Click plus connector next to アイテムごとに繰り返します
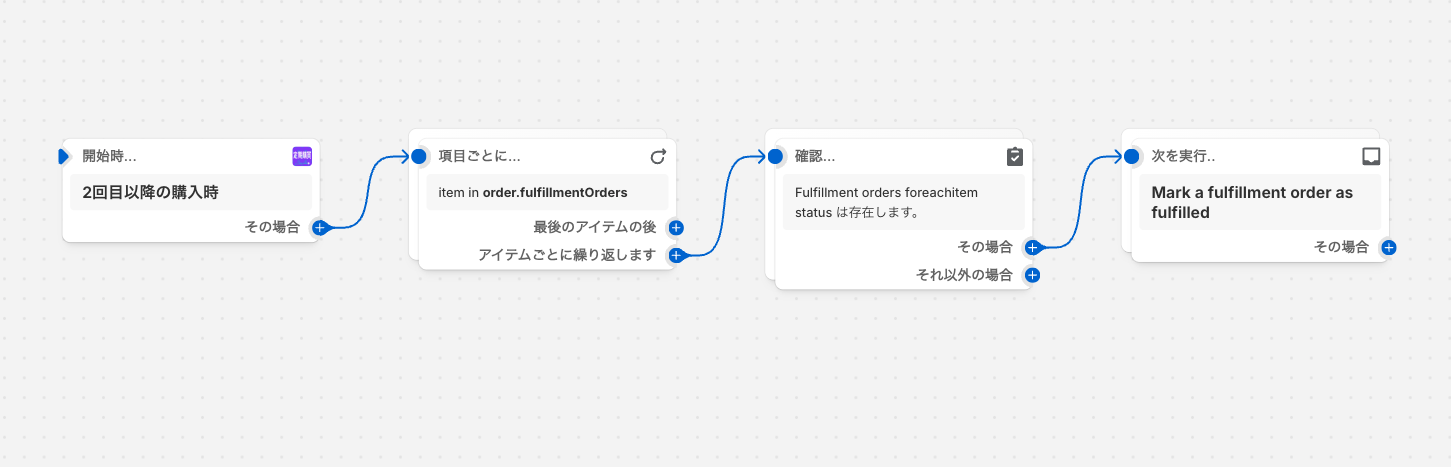Image resolution: width=1451 pixels, height=467 pixels. (676, 255)
